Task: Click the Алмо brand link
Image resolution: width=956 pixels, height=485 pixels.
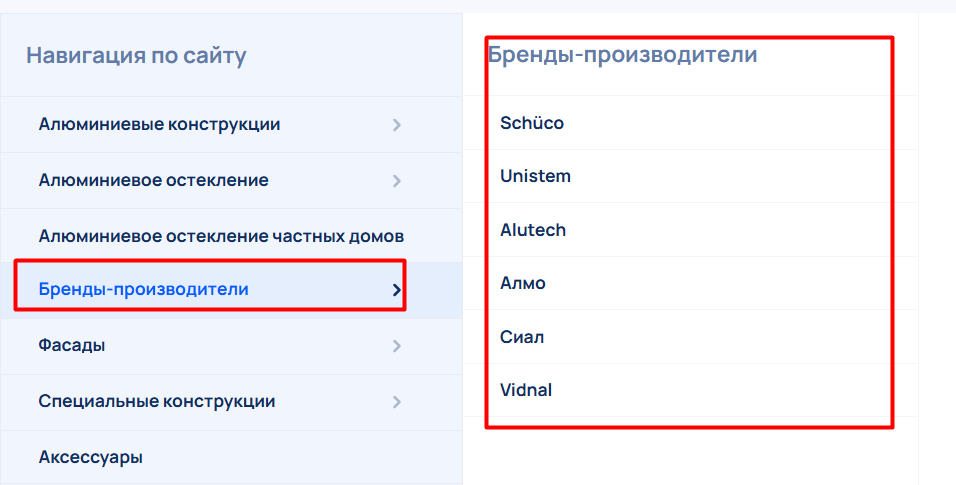Action: click(x=523, y=284)
